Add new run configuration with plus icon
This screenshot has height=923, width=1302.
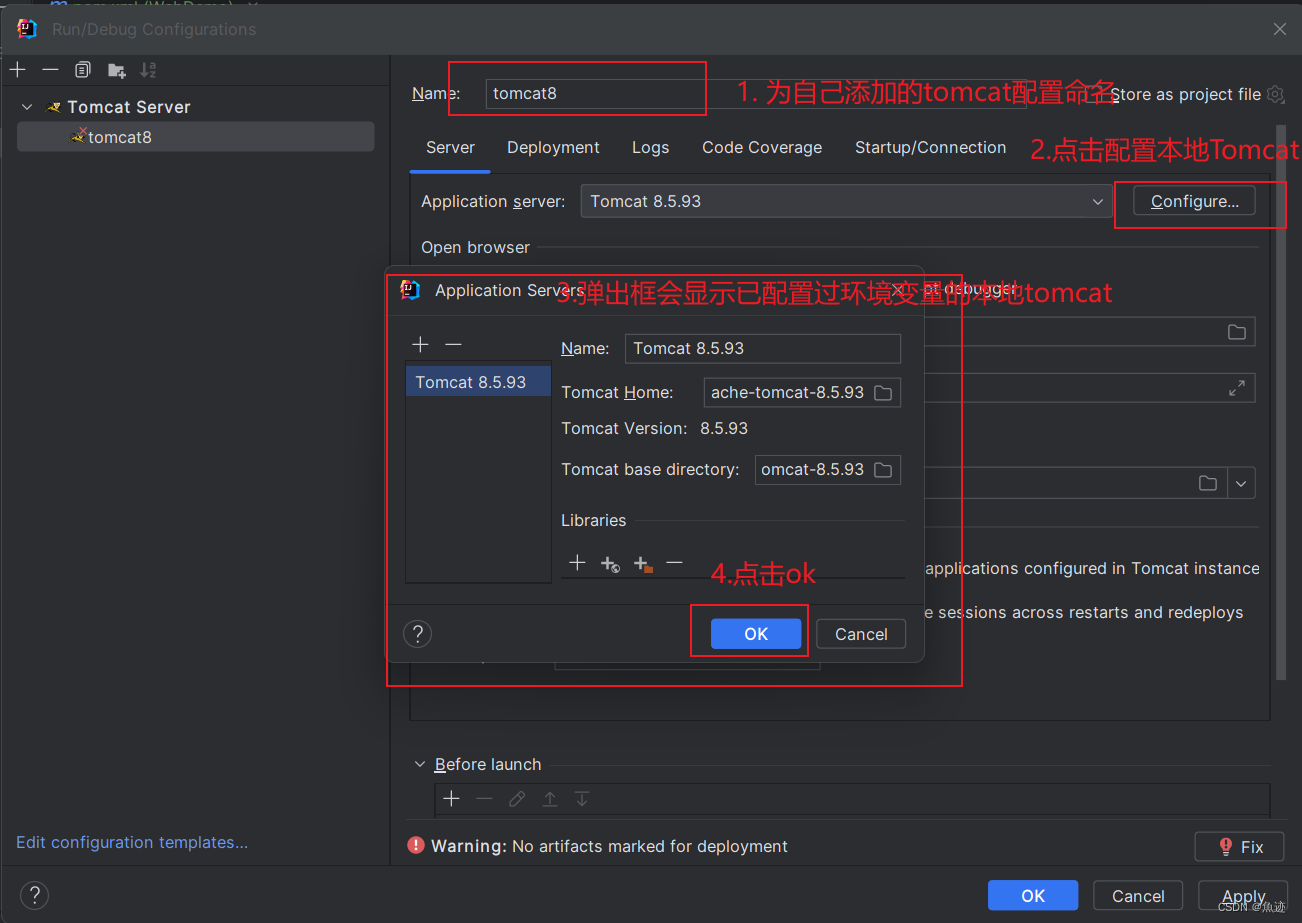coord(18,70)
